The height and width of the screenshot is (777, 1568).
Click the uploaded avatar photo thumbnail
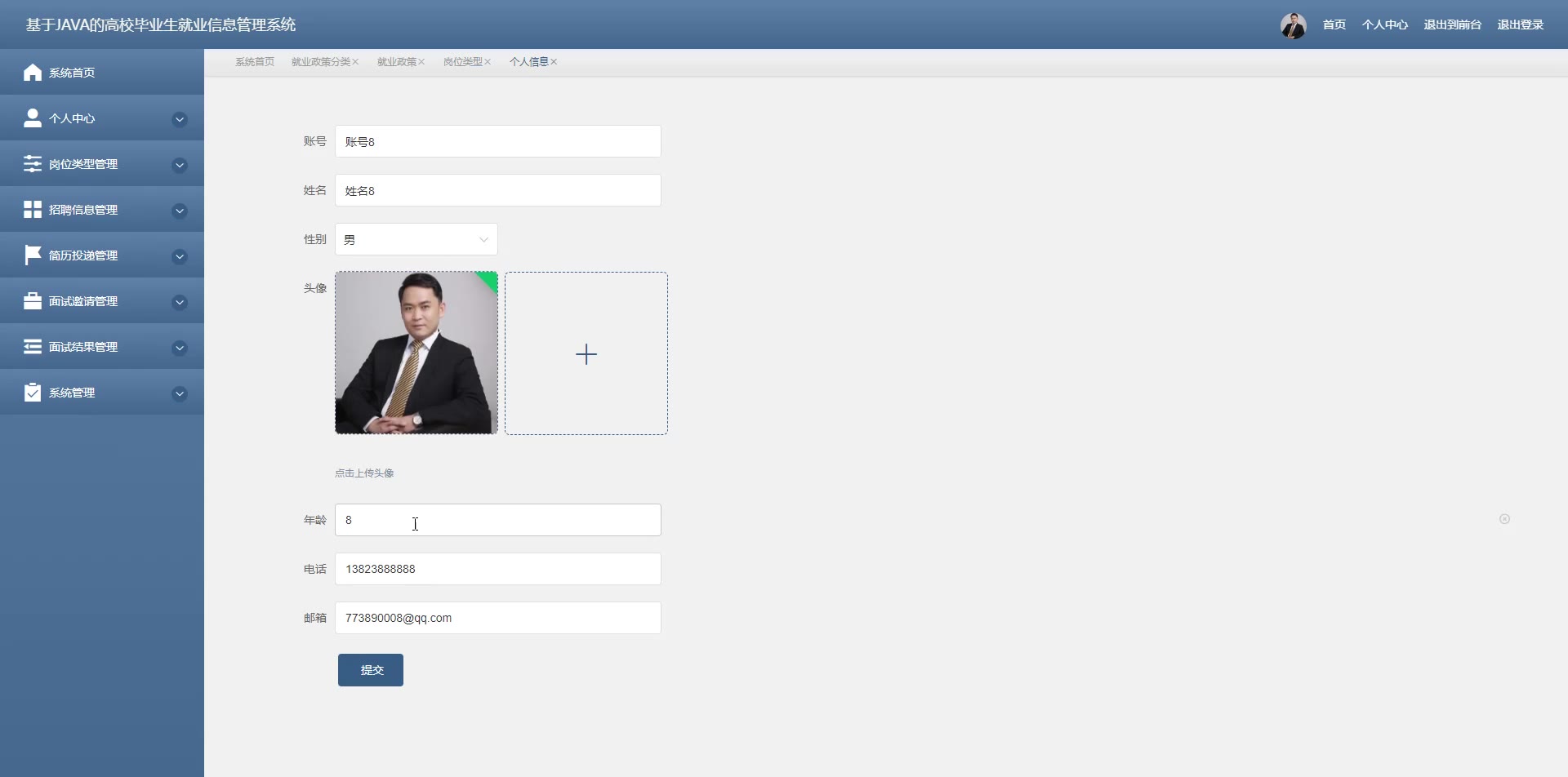pos(416,353)
